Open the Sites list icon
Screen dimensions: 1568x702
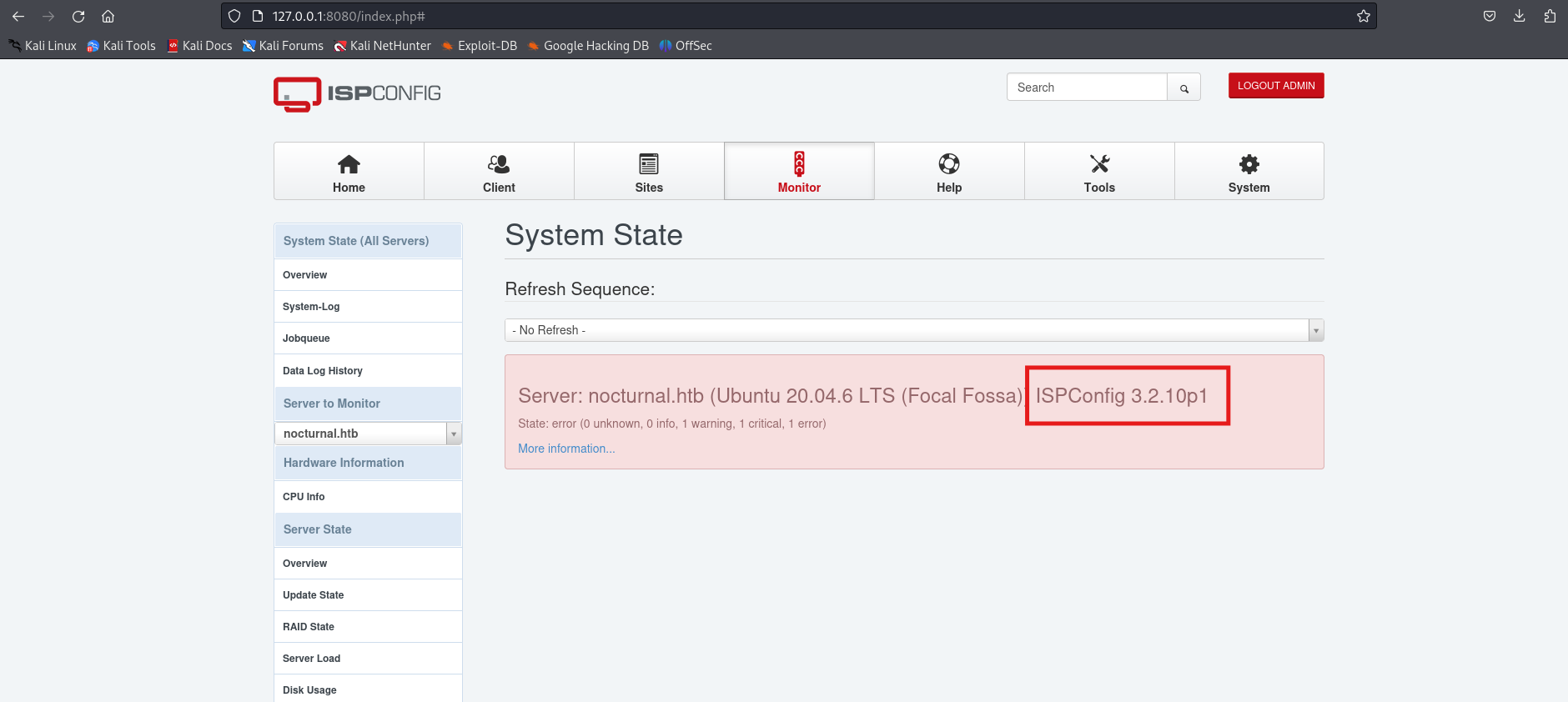point(649,164)
